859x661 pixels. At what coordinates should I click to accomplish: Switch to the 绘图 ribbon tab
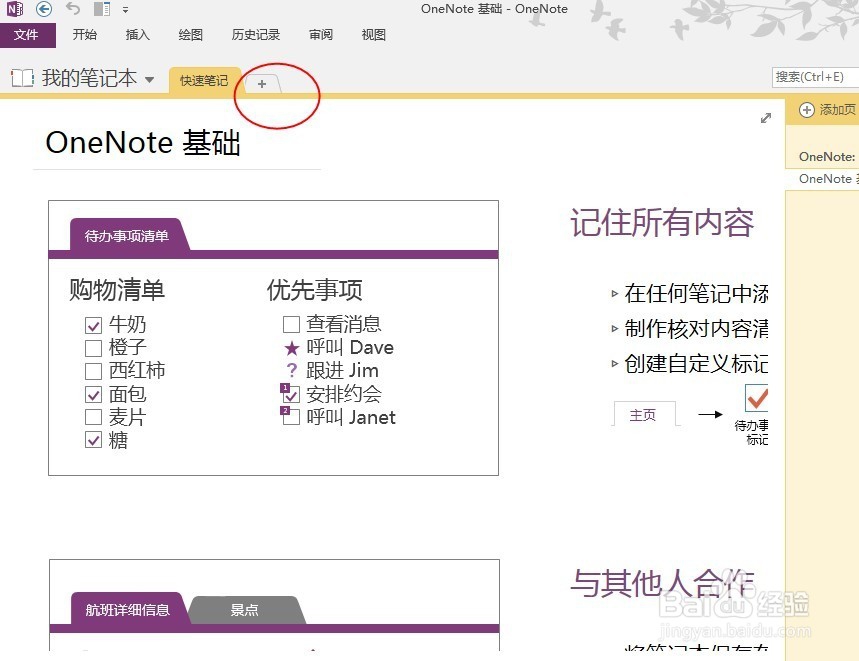coord(190,34)
